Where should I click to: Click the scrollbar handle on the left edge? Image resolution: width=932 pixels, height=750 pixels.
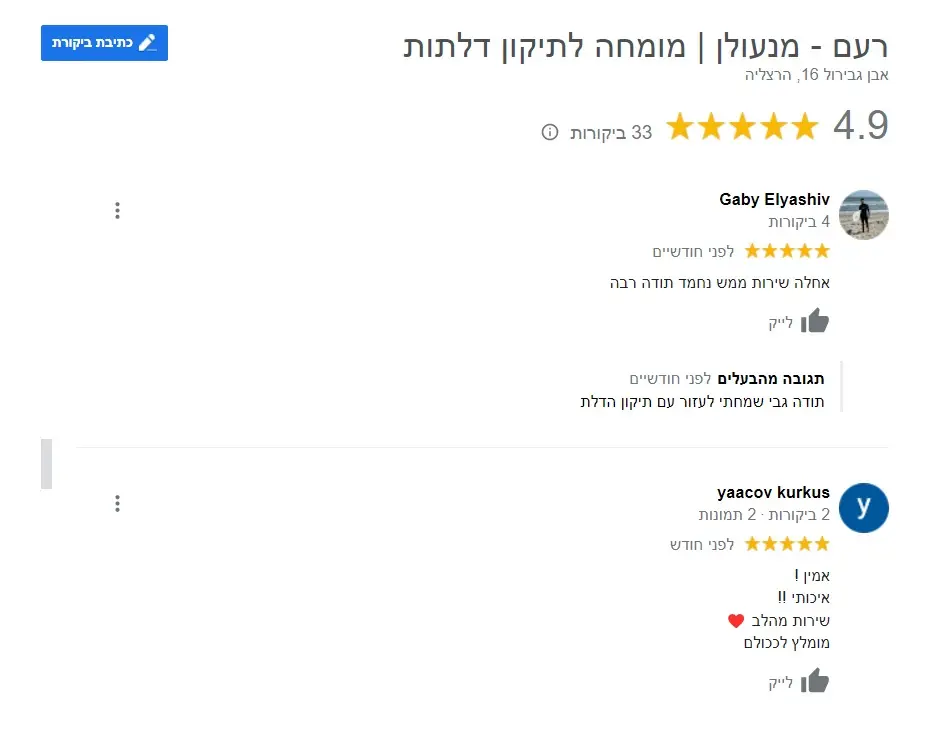coord(46,464)
